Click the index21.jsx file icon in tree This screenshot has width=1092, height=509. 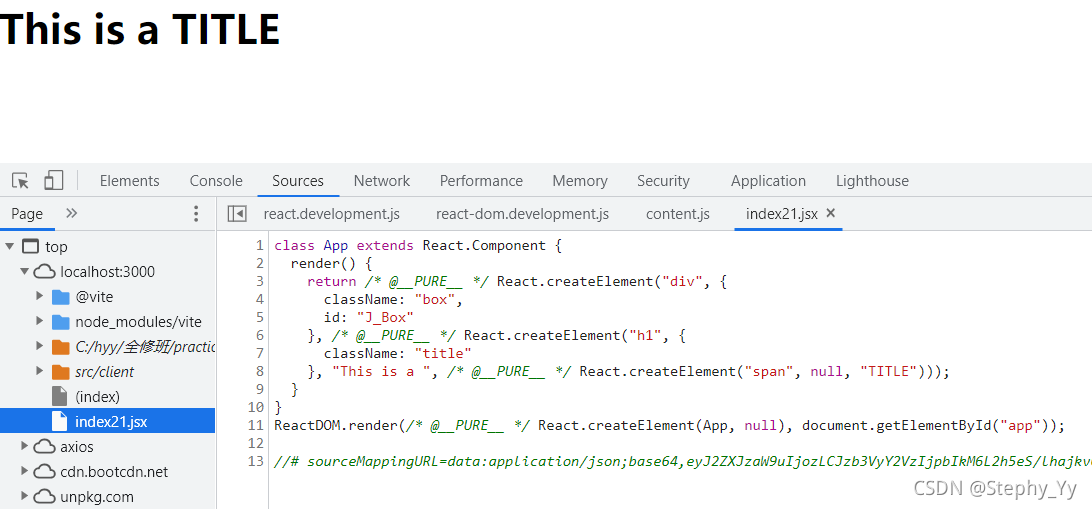pyautogui.click(x=60, y=421)
